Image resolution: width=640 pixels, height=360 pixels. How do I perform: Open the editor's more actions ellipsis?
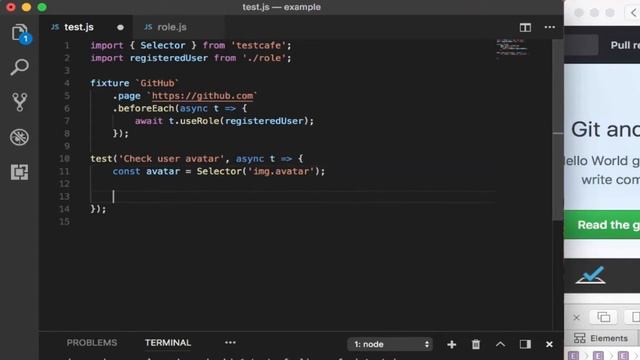549,27
